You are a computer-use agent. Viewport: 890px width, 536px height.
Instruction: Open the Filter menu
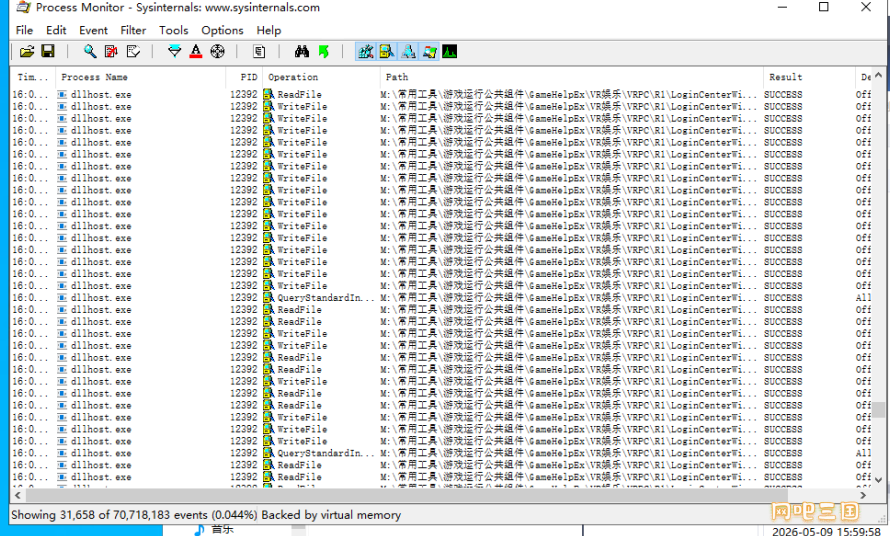133,30
